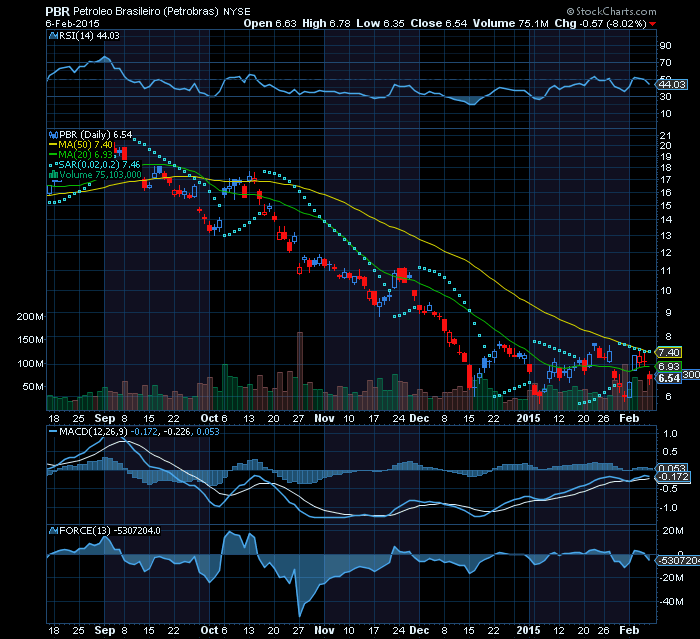Click the -40M level on the Force axis

click(x=671, y=601)
